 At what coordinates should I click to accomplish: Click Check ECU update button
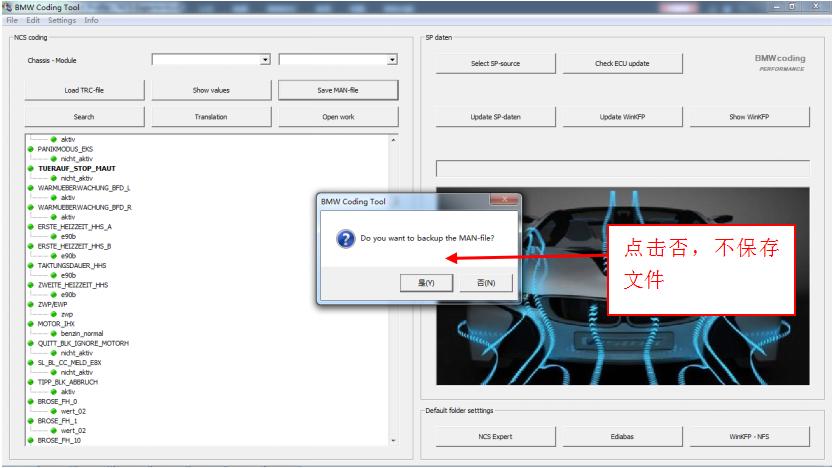[x=622, y=63]
